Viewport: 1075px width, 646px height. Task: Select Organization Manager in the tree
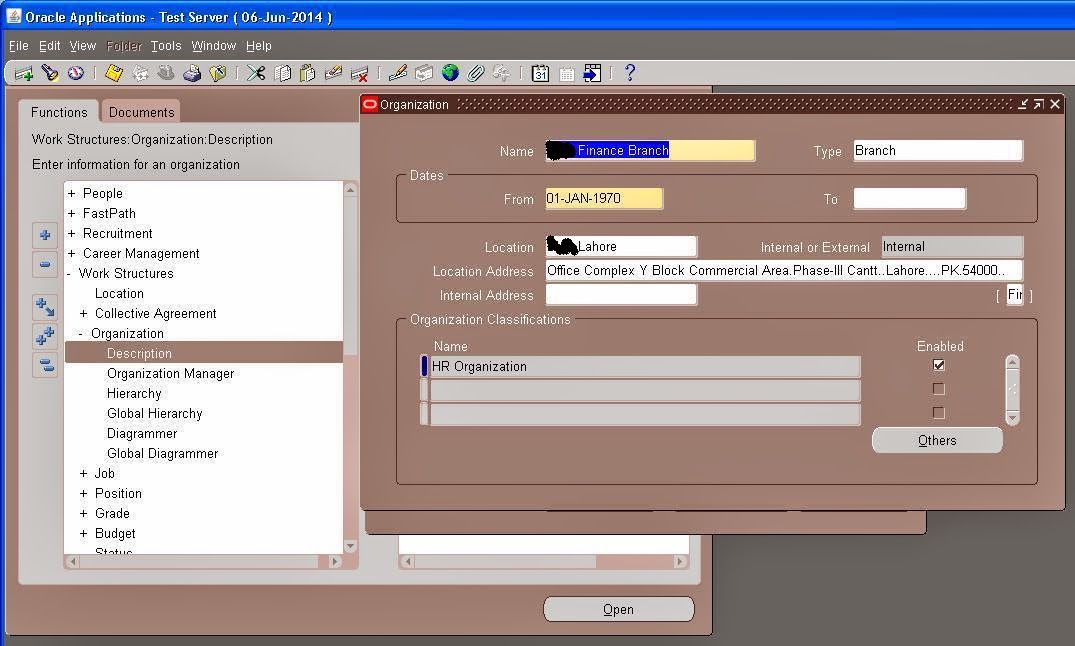point(171,373)
